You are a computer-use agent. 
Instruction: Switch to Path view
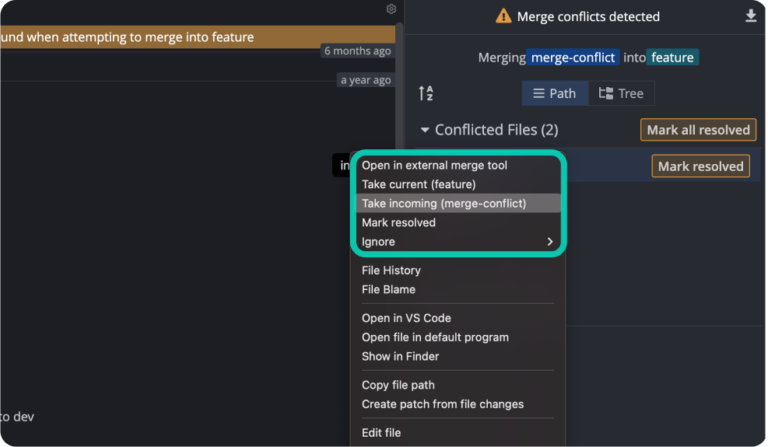[x=553, y=93]
